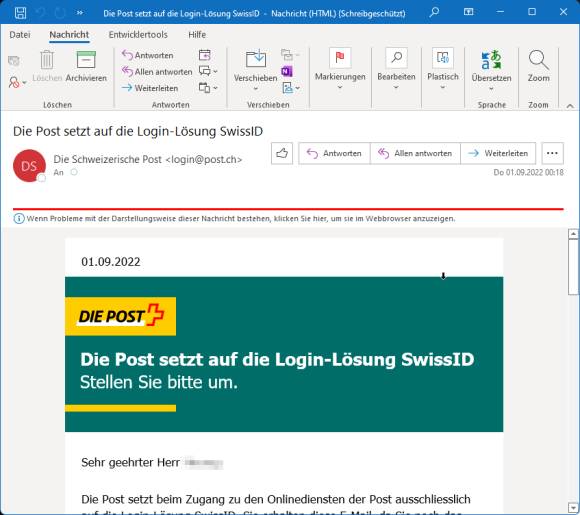
Task: Click the subject line Die Post setzt auf die Login-Lösung SwissID
Action: 138,131
